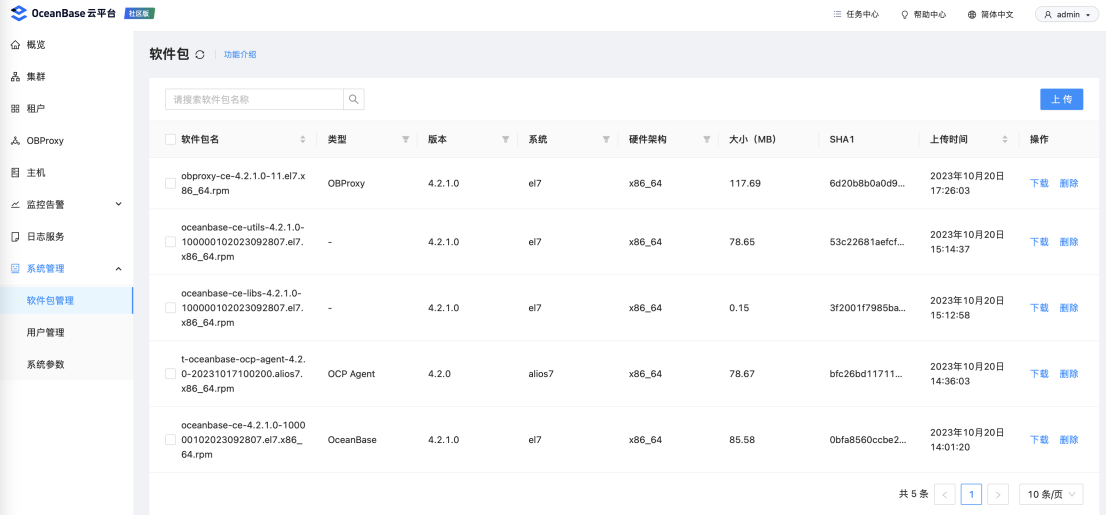Open the 类型 column filter icon
Image resolution: width=1106 pixels, height=515 pixels.
click(x=406, y=140)
